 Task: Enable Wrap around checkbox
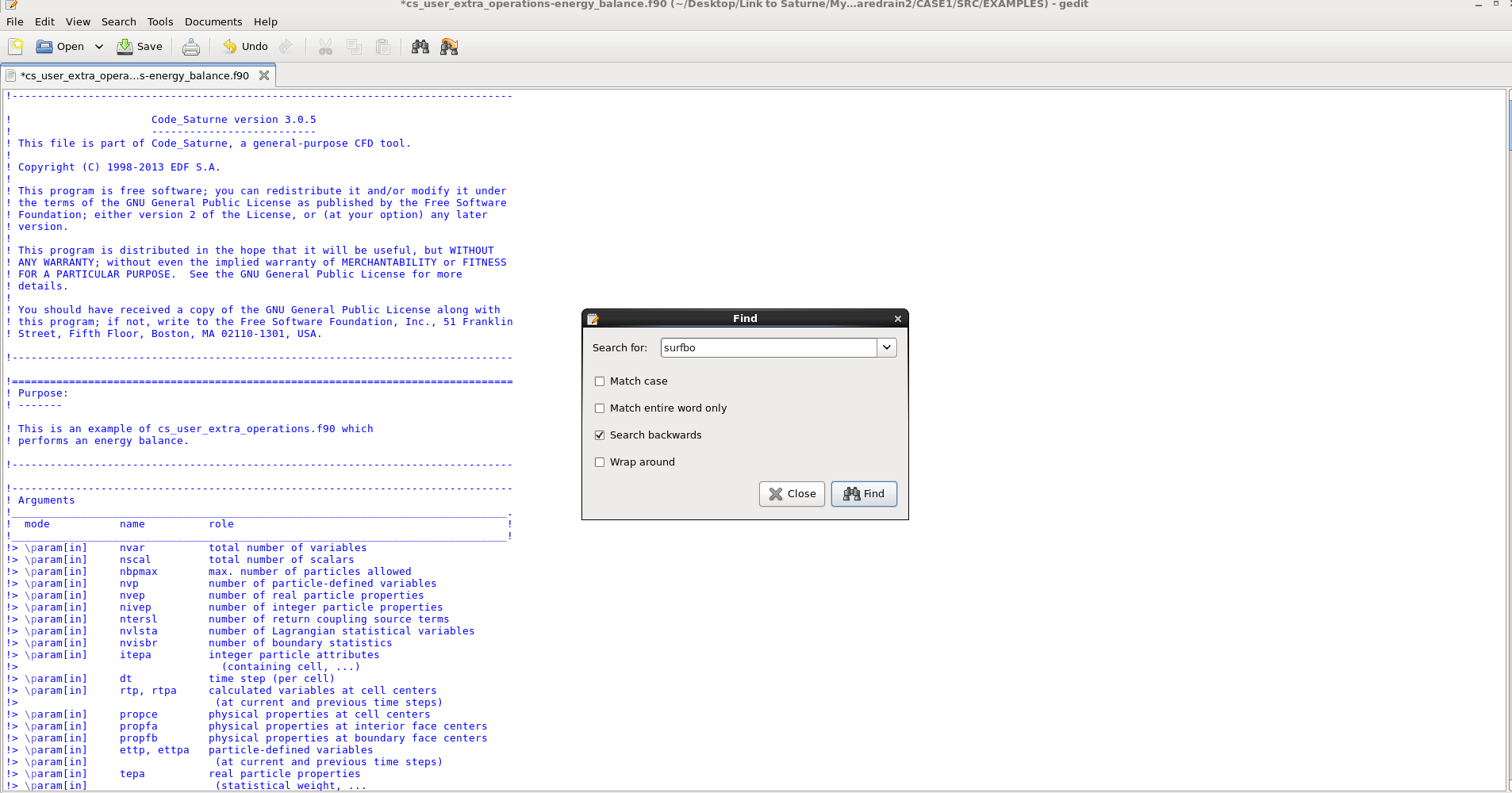(x=600, y=462)
